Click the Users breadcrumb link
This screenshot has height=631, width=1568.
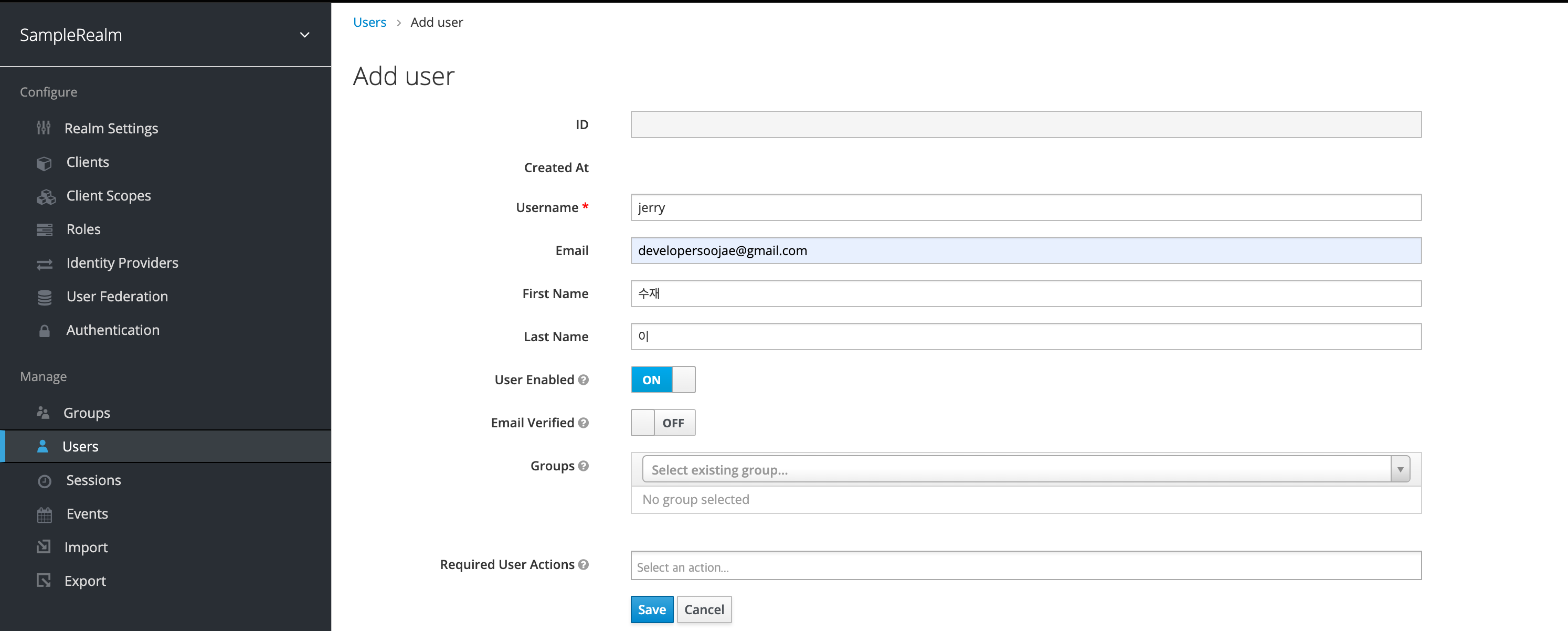[x=369, y=23]
